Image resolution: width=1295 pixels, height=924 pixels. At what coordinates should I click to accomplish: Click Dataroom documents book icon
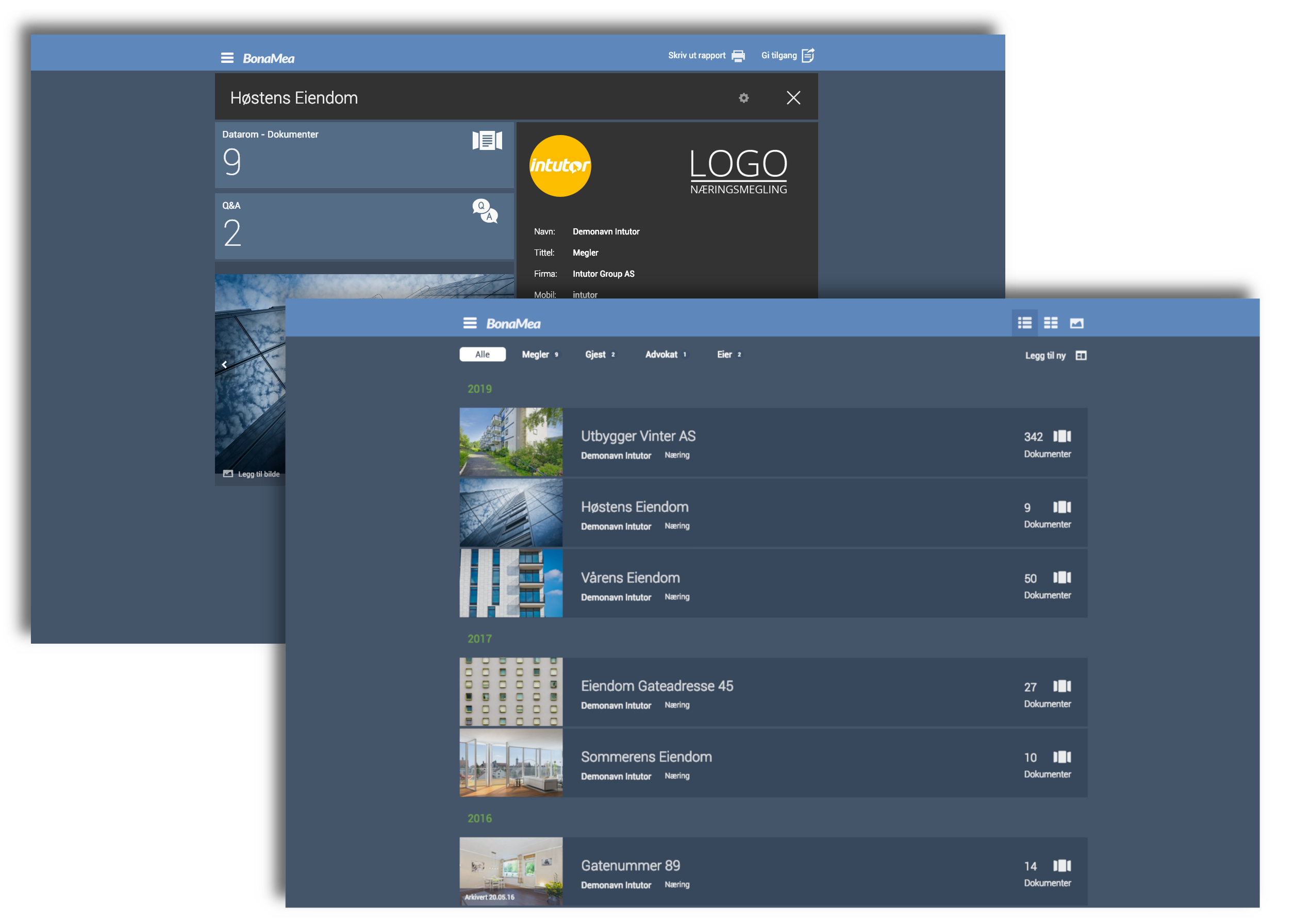487,141
